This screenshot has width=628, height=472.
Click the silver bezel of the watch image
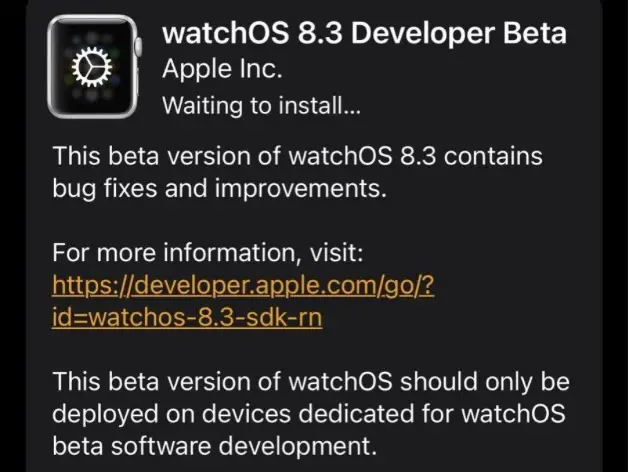(51, 67)
